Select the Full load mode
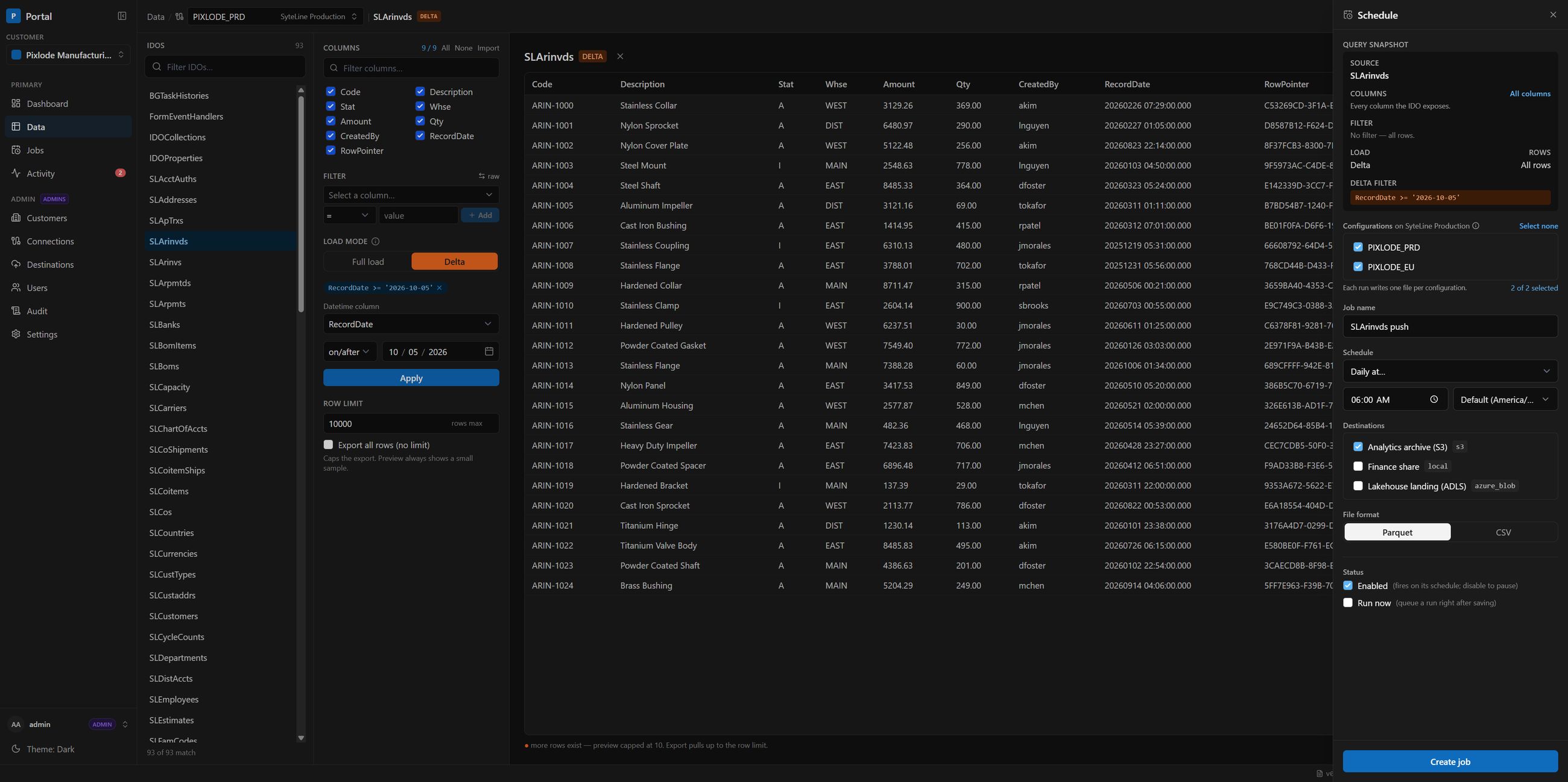The height and width of the screenshot is (782, 1568). 368,262
